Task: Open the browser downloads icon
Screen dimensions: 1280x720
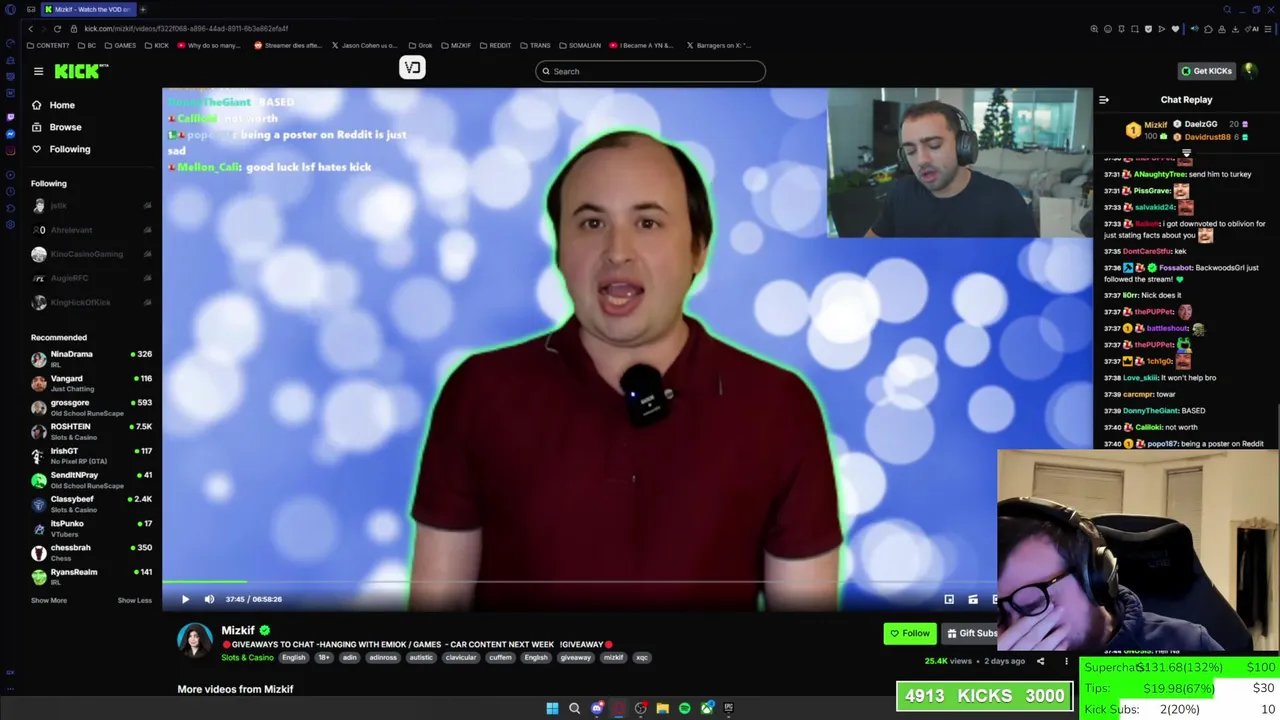Action: (x=1235, y=29)
